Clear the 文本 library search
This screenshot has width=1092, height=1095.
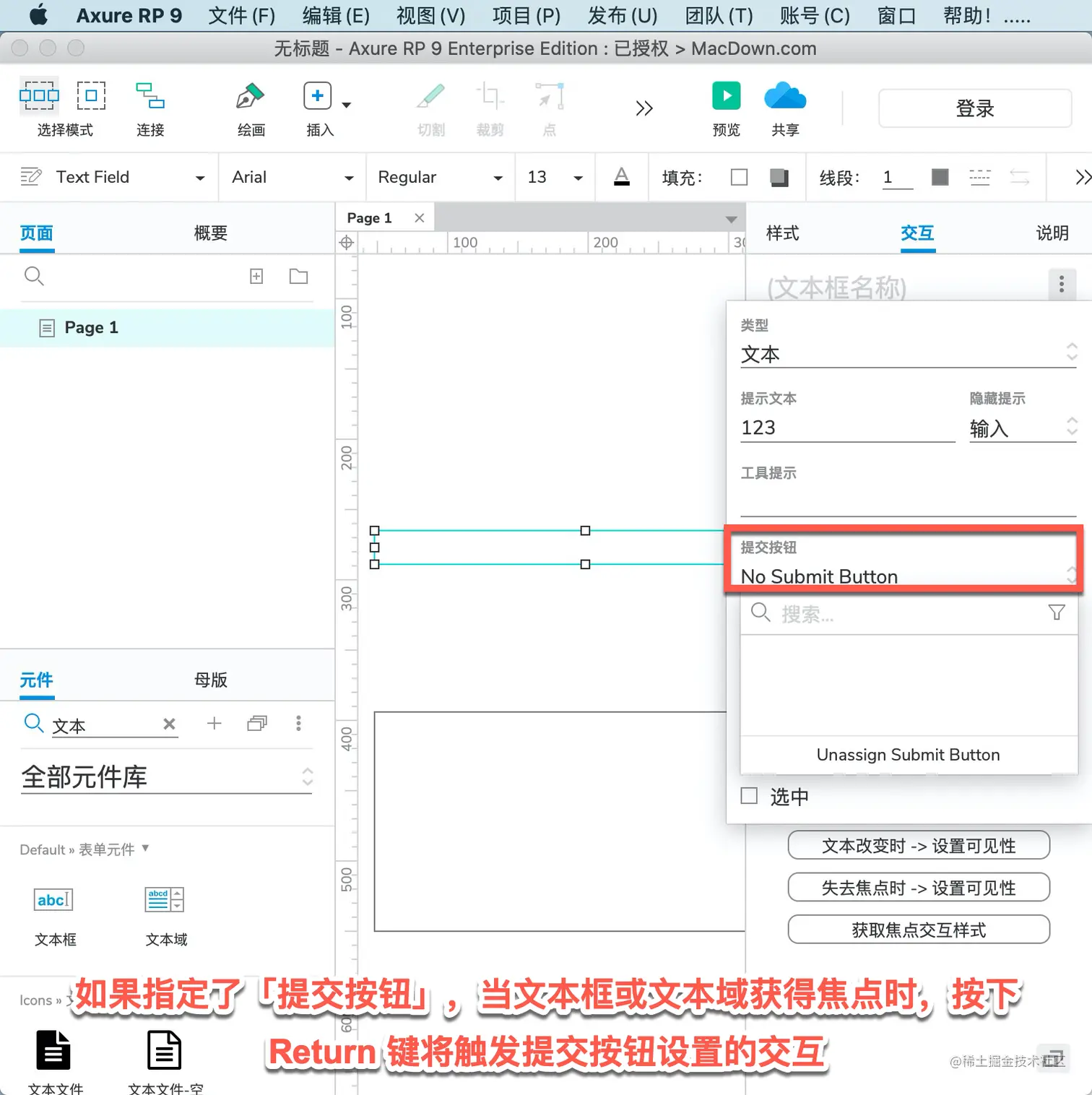tap(170, 724)
